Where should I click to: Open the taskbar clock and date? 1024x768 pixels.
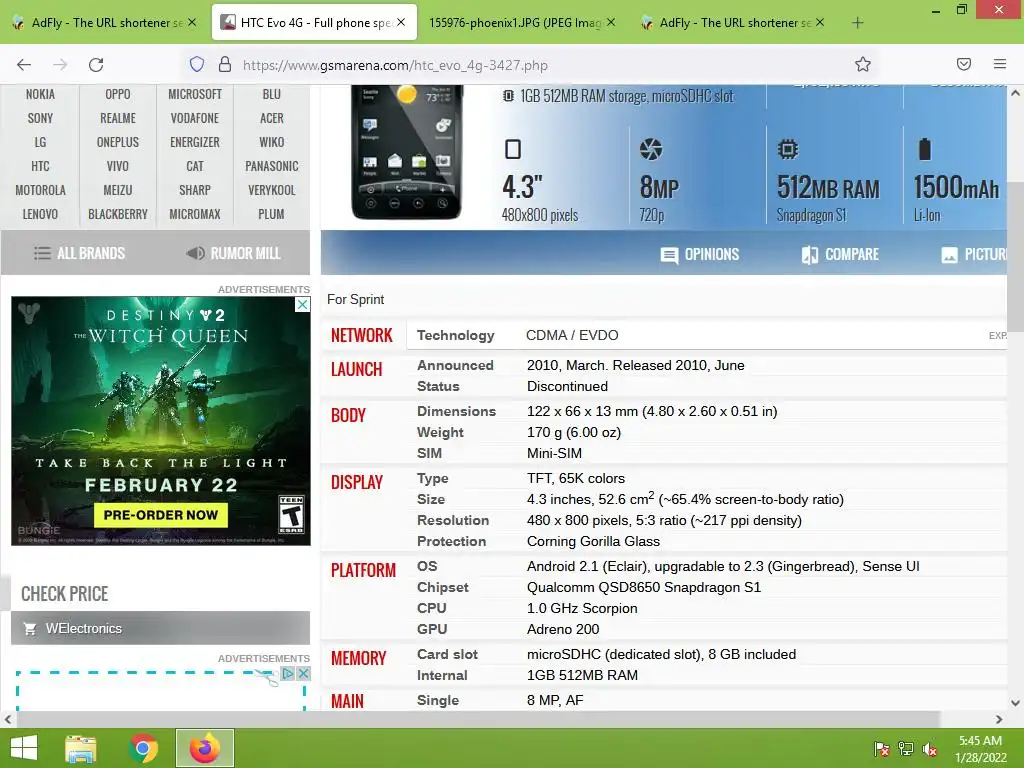[x=981, y=749]
